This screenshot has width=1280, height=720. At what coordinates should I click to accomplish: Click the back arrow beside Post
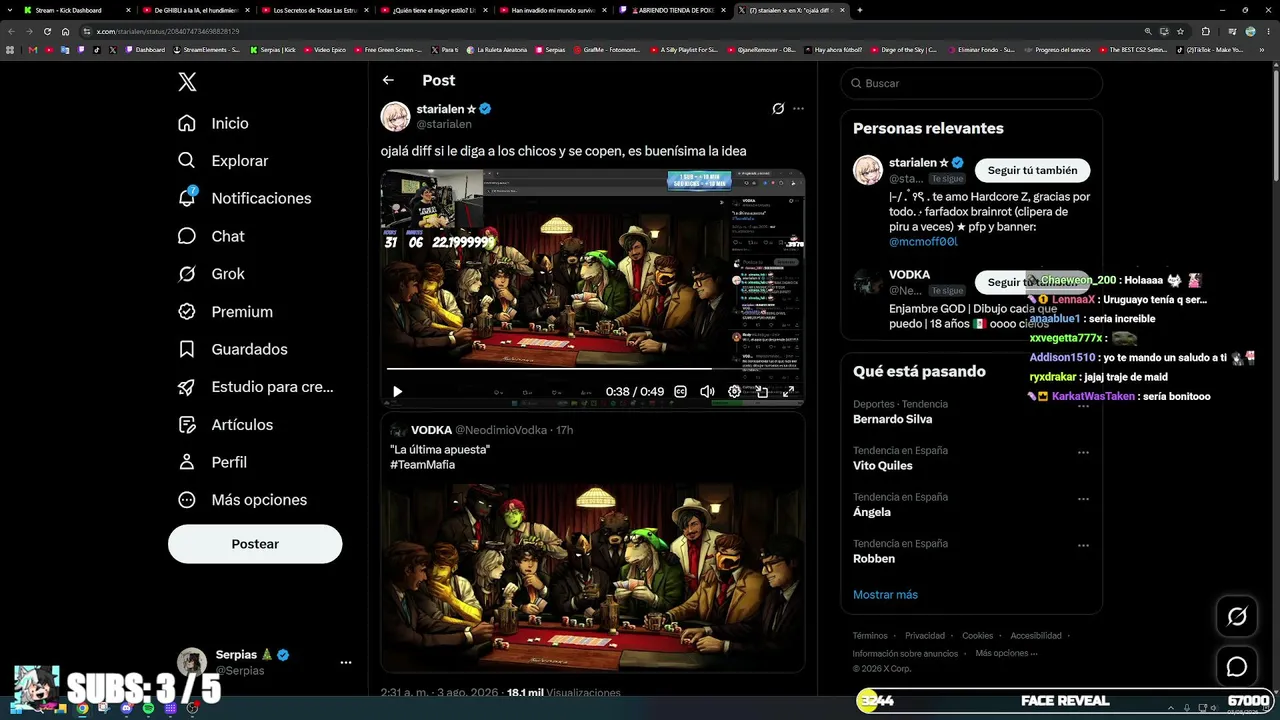click(x=388, y=80)
